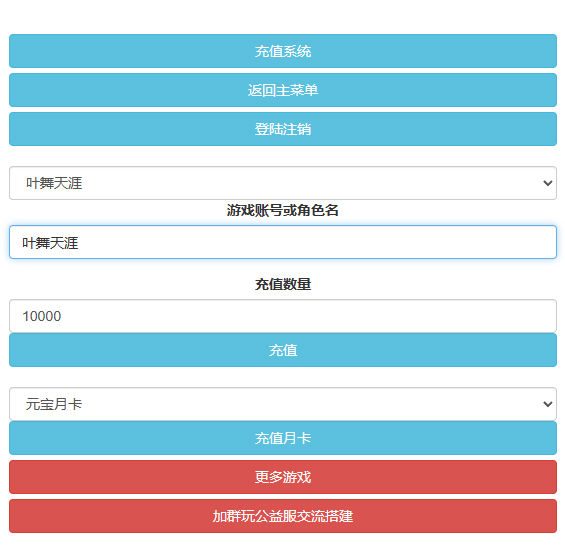This screenshot has width=565, height=554.
Task: Click the 充值月卡 button
Action: (283, 438)
